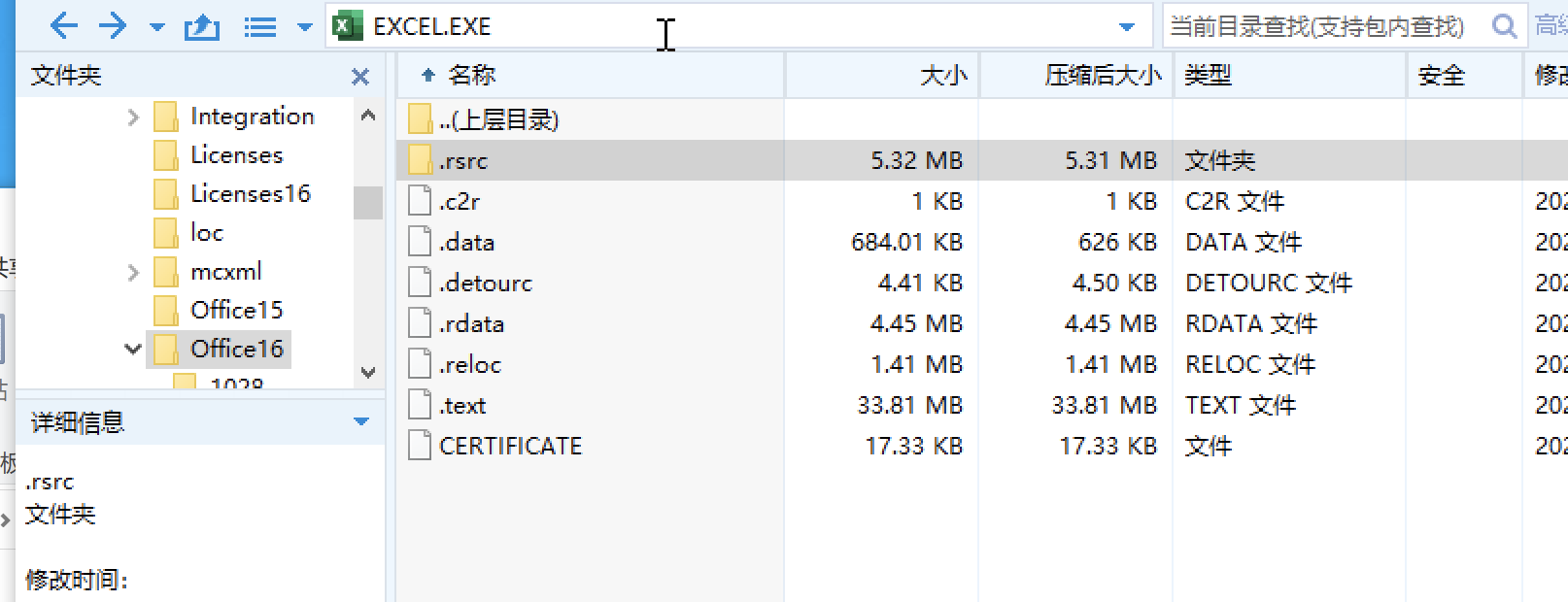This screenshot has height=602, width=1568.
Task: Go forward with the right arrow button
Action: 114,26
